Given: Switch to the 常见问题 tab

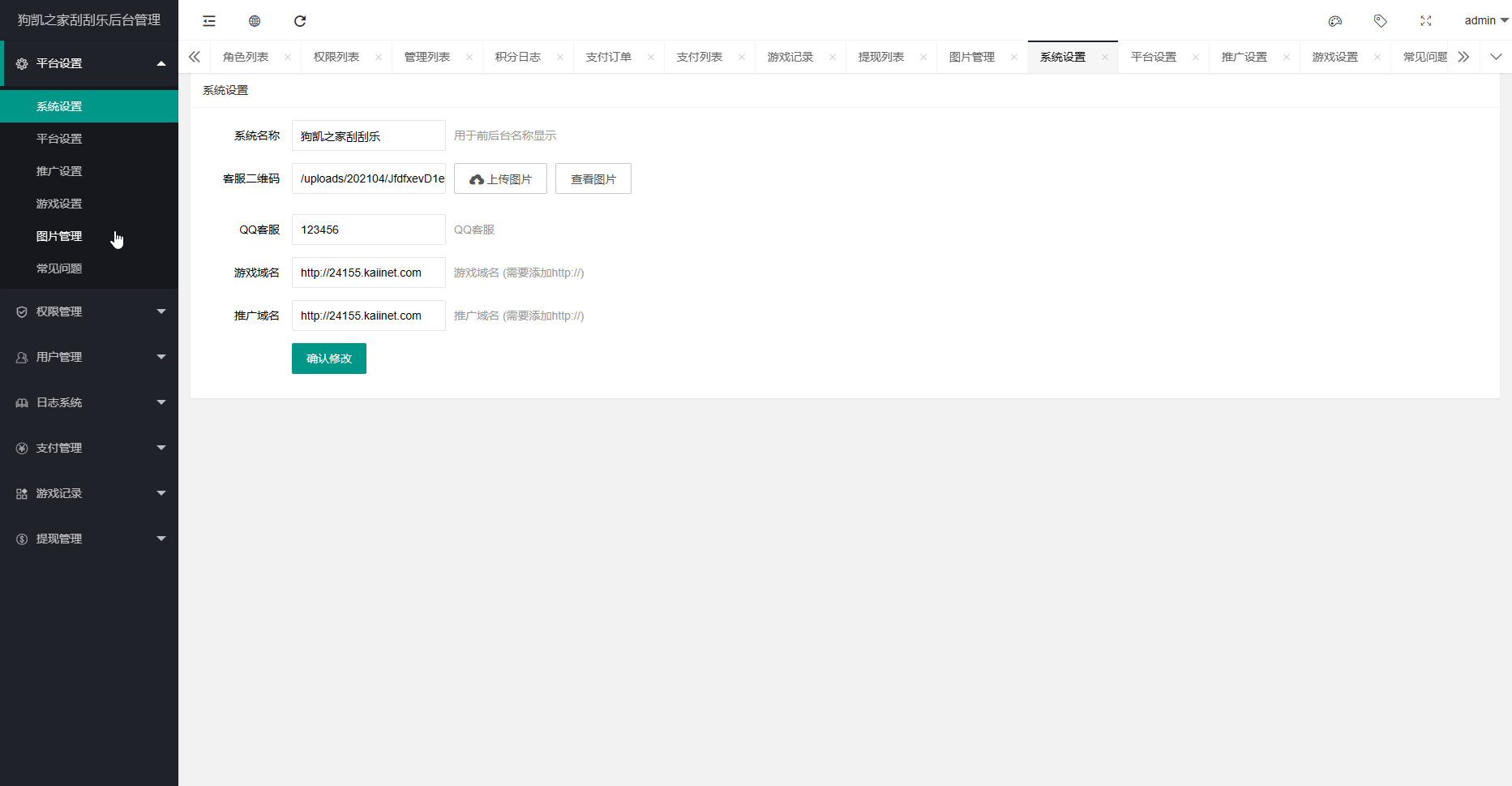Looking at the screenshot, I should pos(1425,57).
